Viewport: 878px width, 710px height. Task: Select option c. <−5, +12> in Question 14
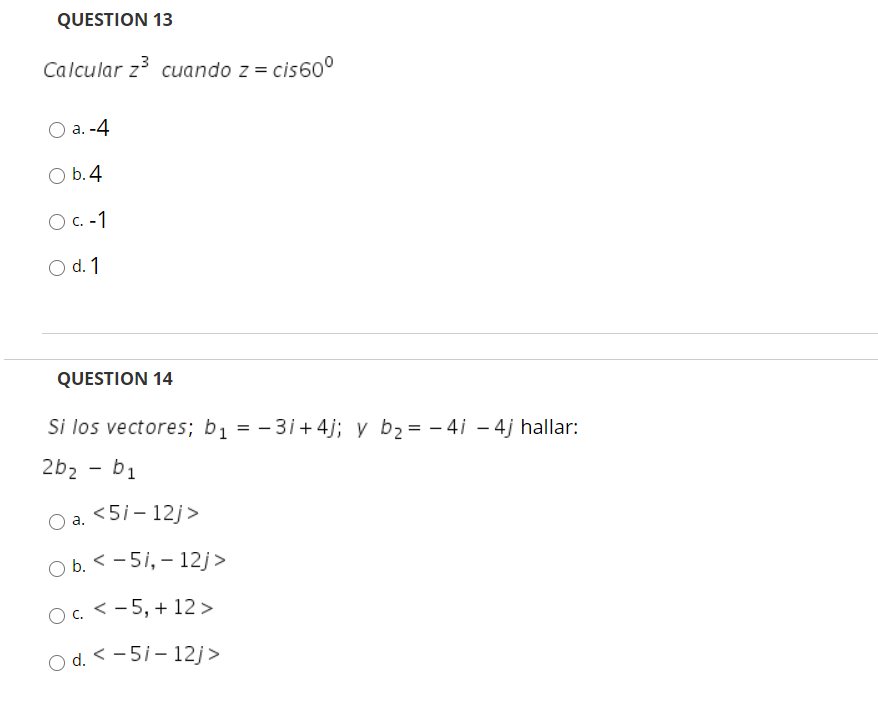(x=56, y=614)
